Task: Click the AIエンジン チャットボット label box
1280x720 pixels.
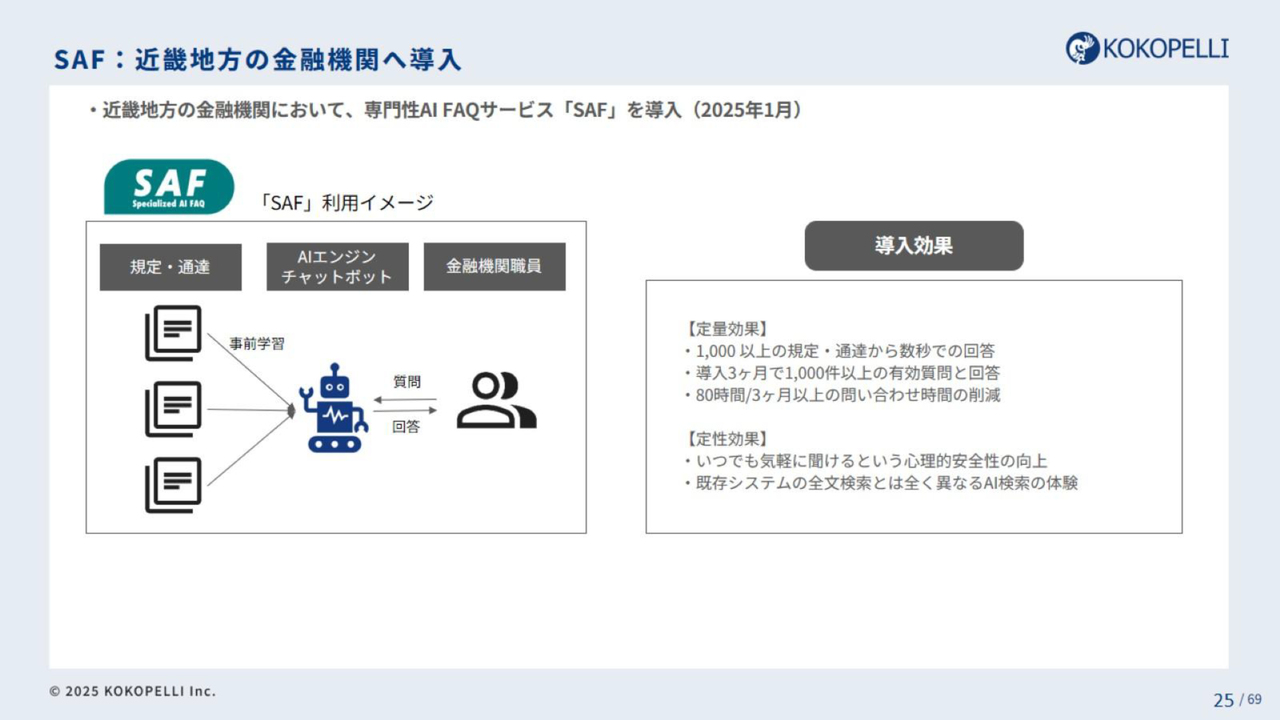Action: (x=337, y=267)
